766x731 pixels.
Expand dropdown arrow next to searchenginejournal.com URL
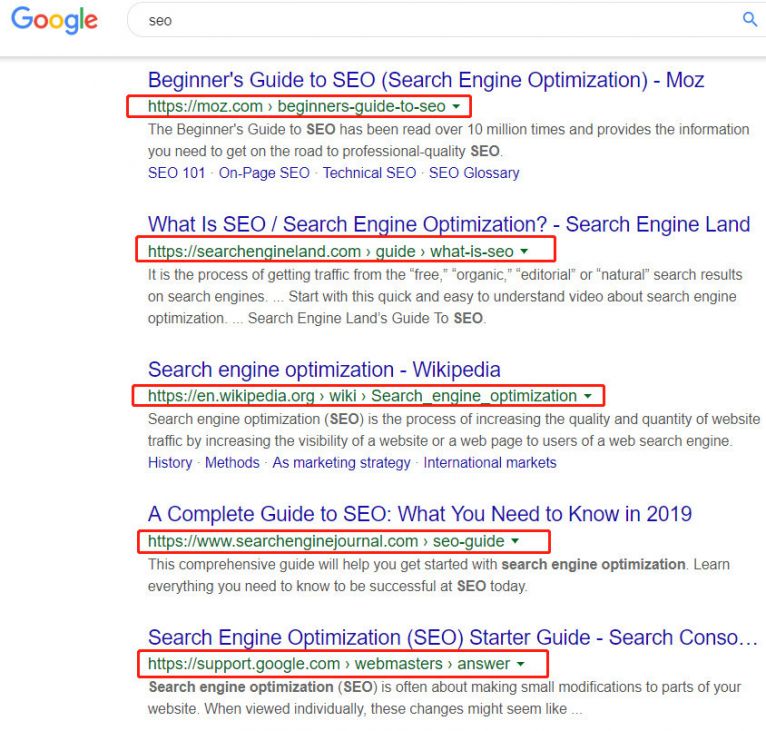tap(515, 541)
